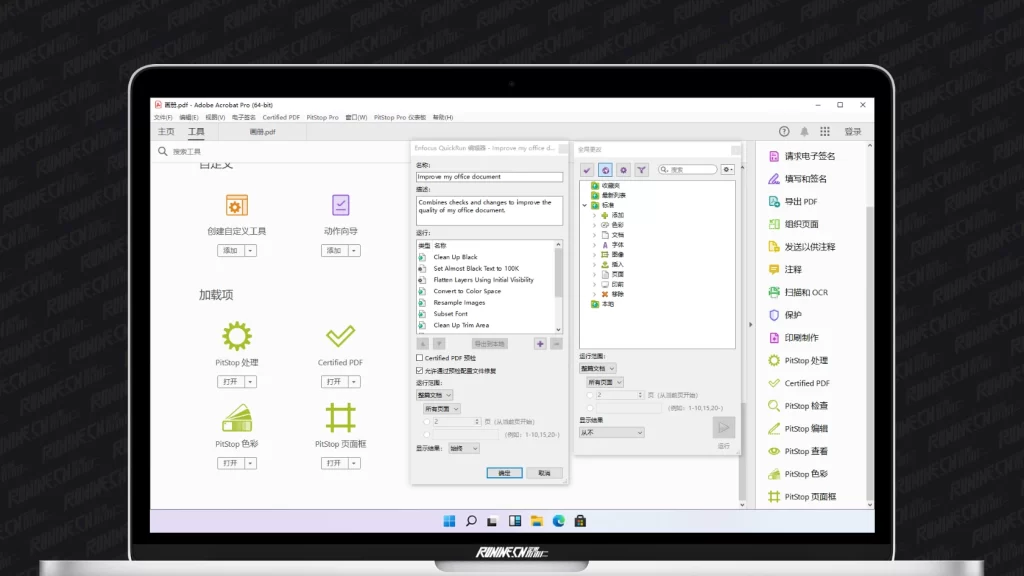Enable the Certified PDF 预检 checkbox
The width and height of the screenshot is (1024, 576).
[420, 358]
